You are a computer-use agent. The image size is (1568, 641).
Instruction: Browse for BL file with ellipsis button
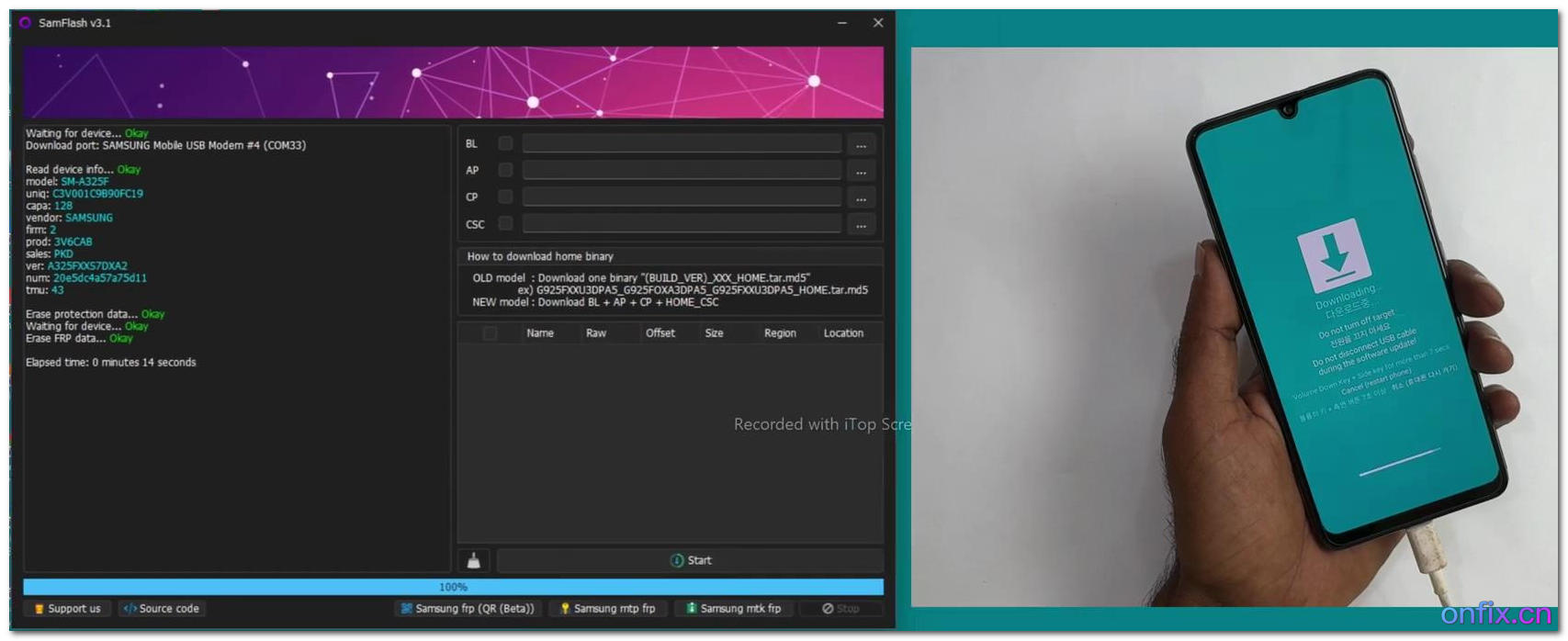(861, 144)
